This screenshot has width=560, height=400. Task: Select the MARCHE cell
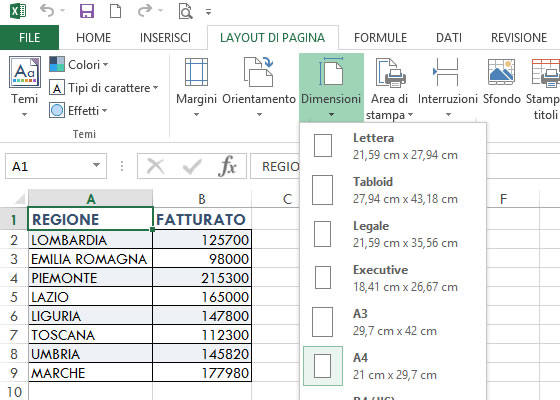click(x=91, y=373)
